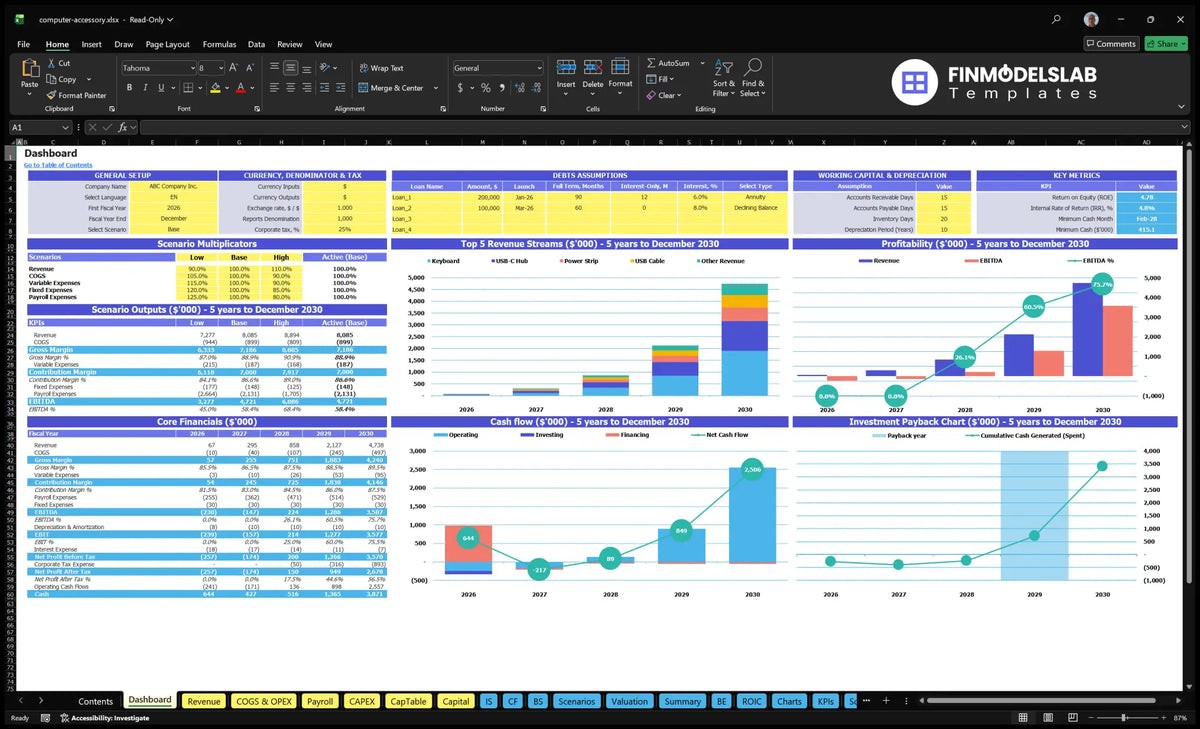Click the search magnifier in title bar

tap(1057, 19)
